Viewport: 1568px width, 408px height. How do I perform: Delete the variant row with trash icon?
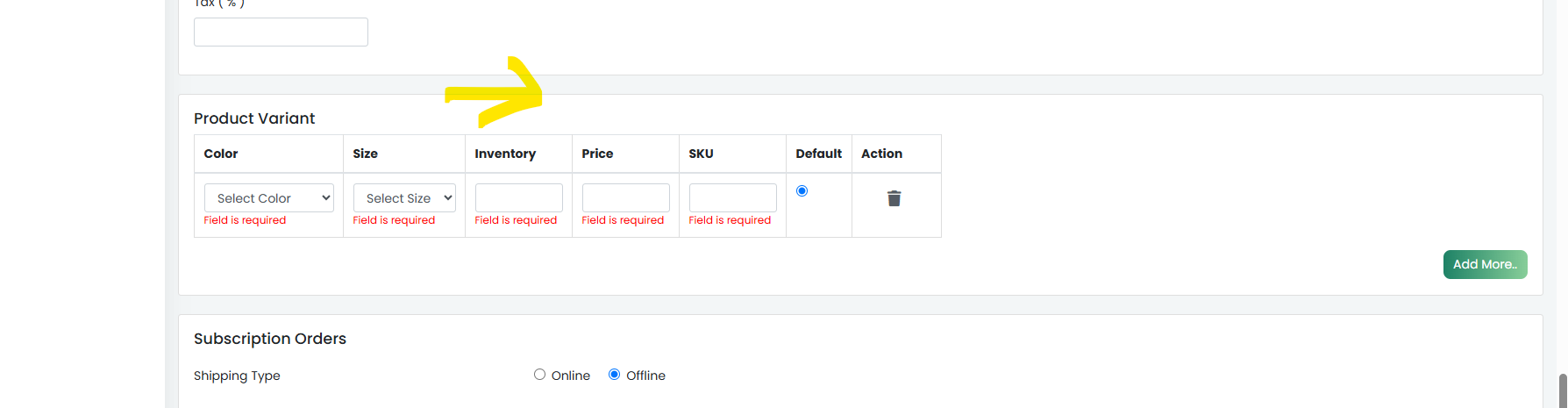click(x=894, y=198)
